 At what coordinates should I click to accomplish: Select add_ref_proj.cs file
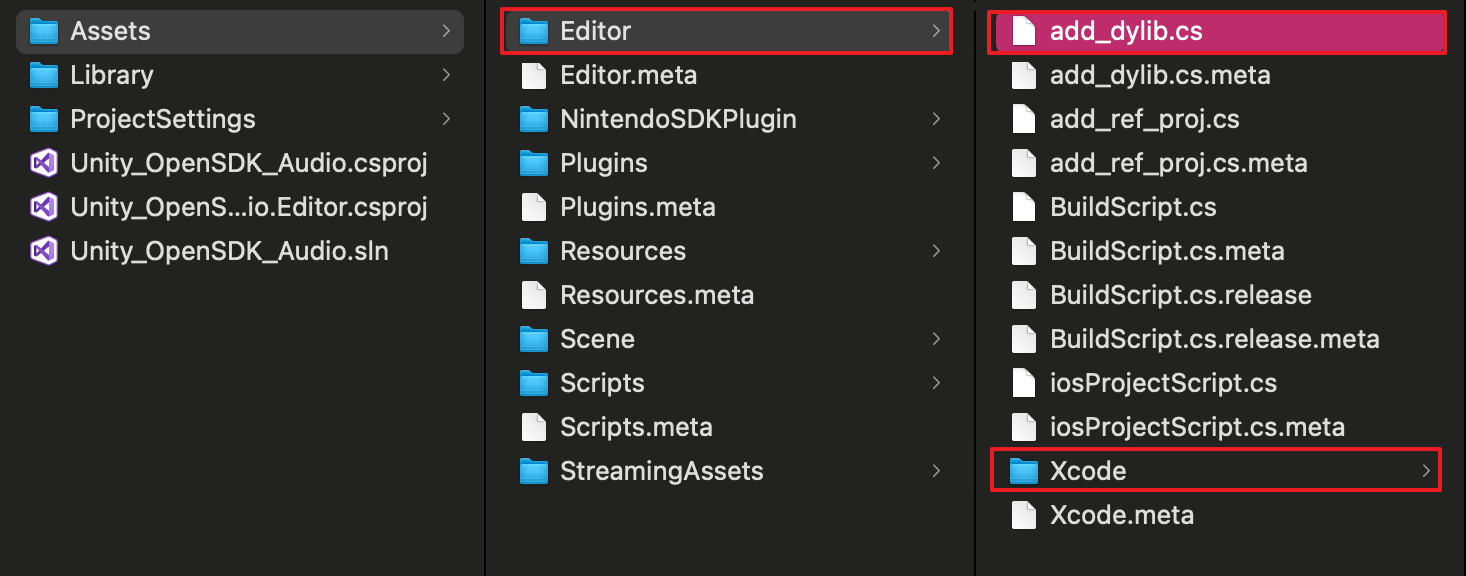click(x=1144, y=119)
